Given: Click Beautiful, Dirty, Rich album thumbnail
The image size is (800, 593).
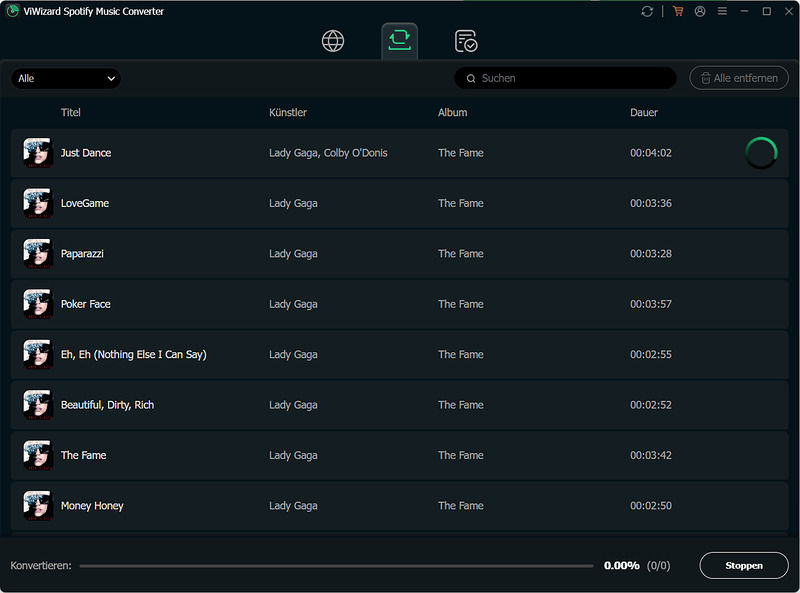Looking at the screenshot, I should click(x=38, y=405).
